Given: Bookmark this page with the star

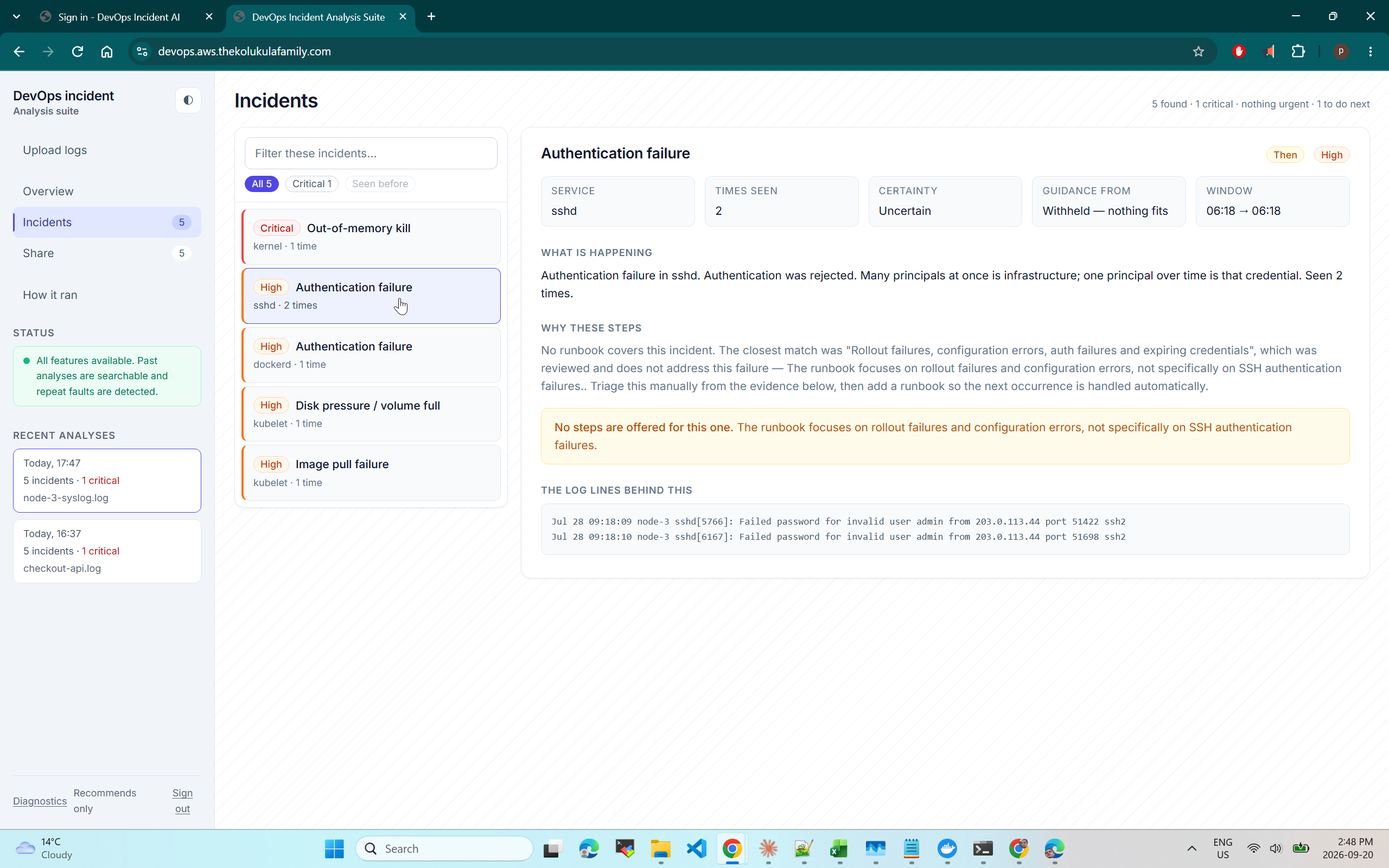Looking at the screenshot, I should (x=1199, y=52).
